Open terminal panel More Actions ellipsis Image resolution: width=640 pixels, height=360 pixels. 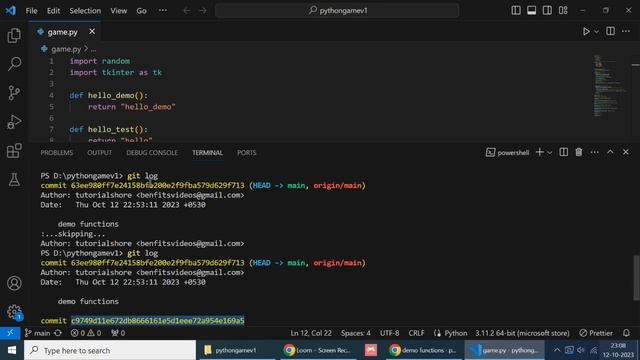click(x=594, y=152)
